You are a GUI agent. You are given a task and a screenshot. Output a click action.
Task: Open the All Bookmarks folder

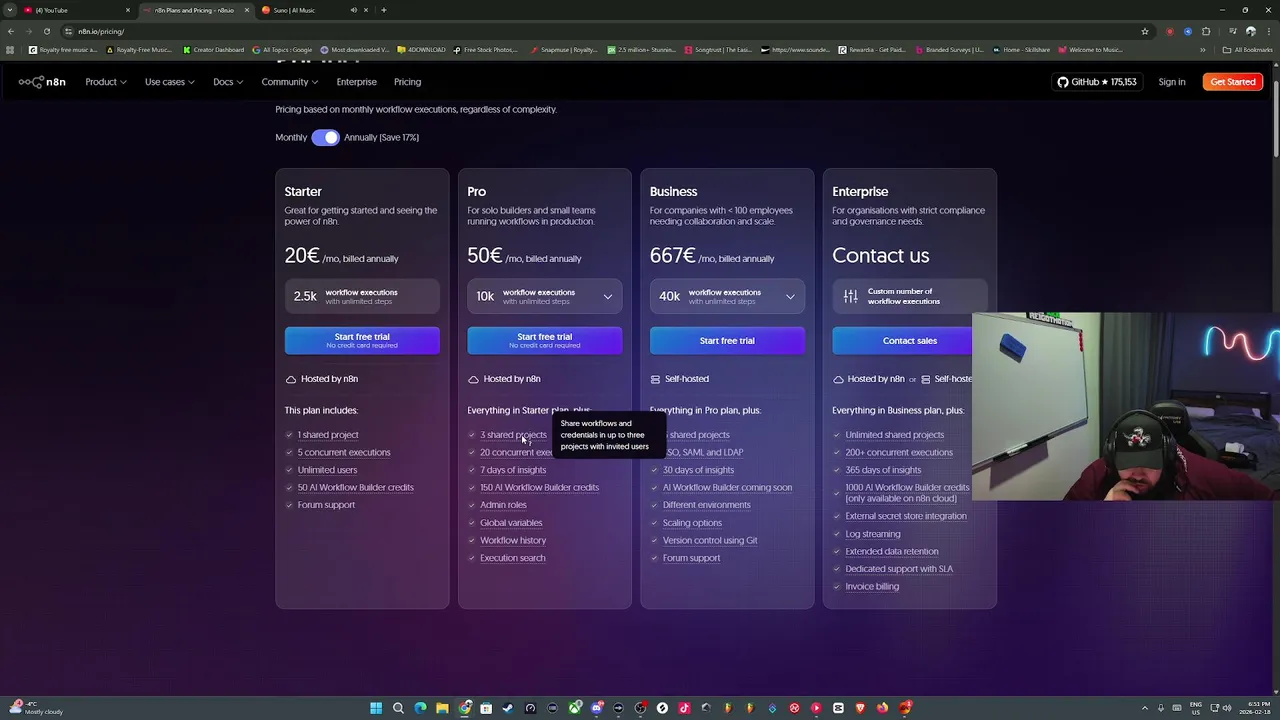coord(1247,50)
